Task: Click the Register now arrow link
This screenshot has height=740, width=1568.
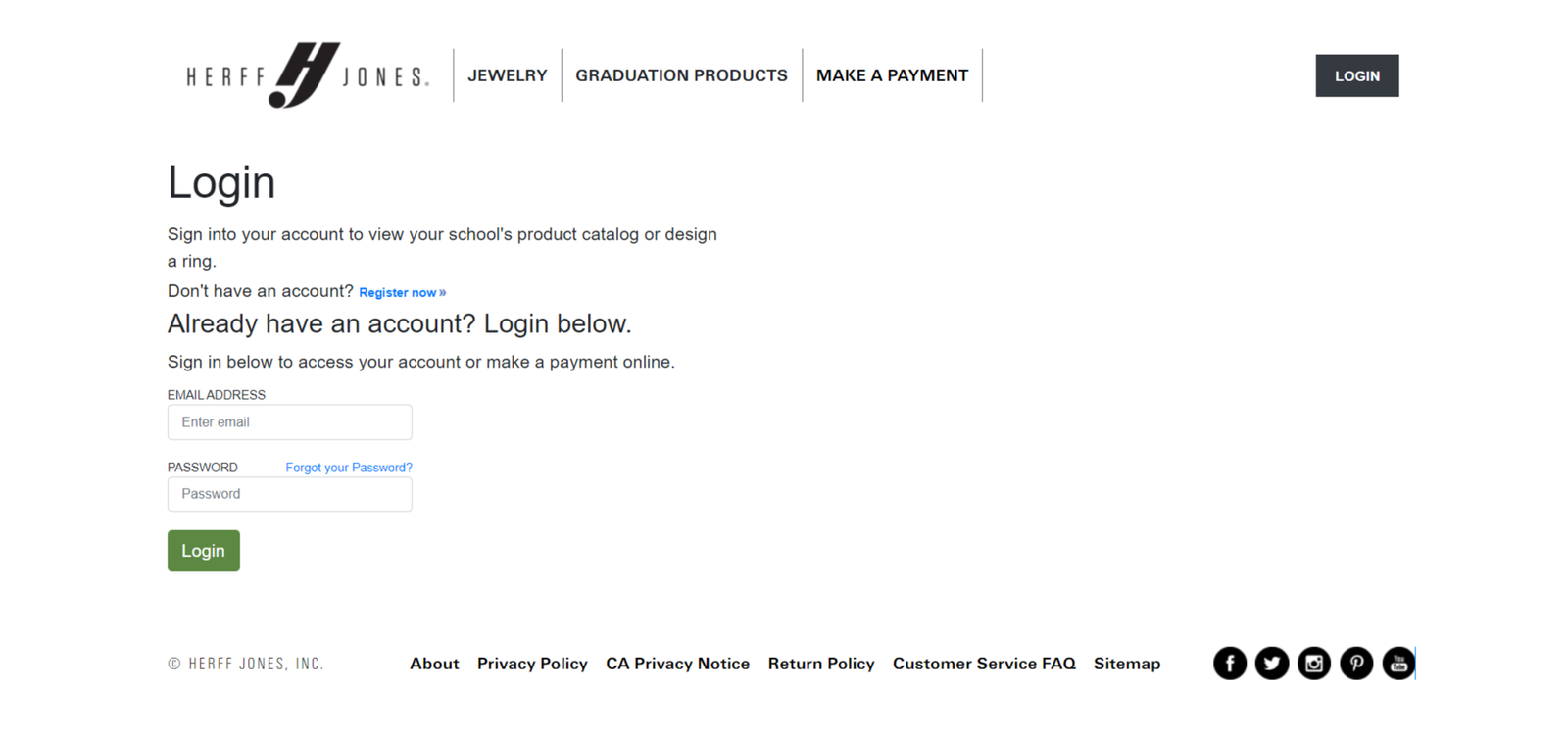Action: (x=442, y=291)
